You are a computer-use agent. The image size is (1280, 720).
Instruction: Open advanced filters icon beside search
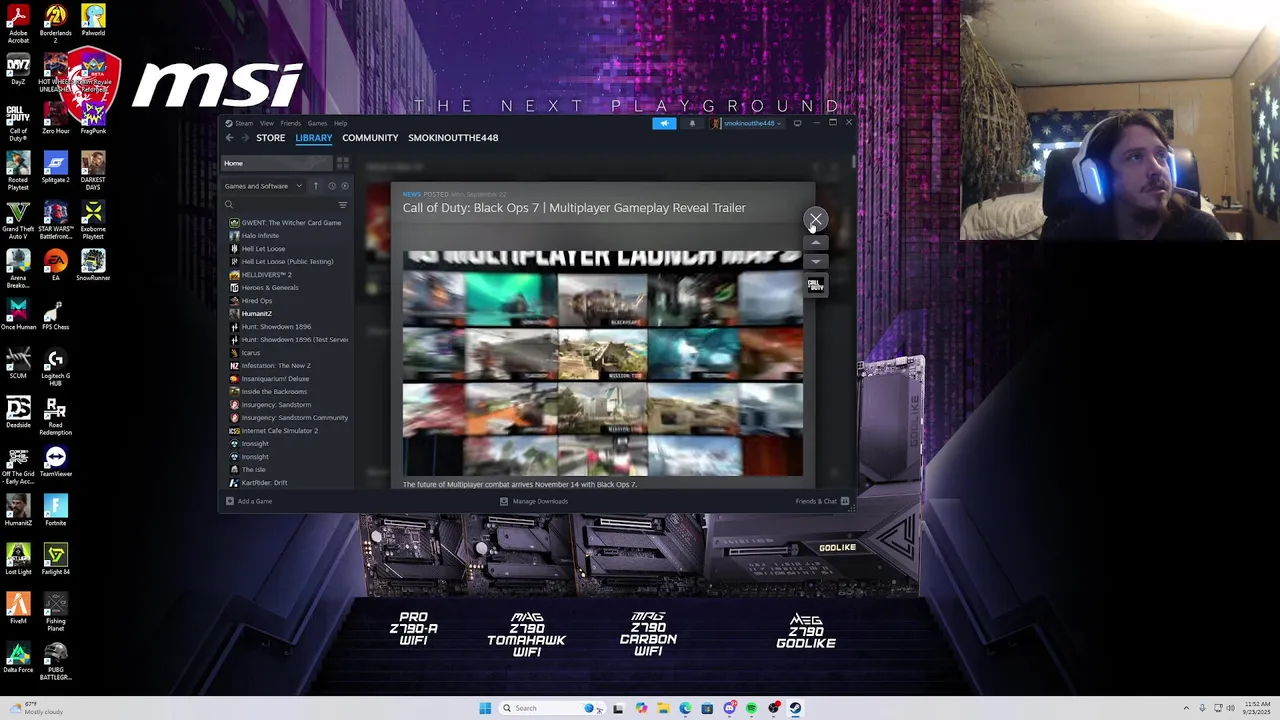pos(343,205)
